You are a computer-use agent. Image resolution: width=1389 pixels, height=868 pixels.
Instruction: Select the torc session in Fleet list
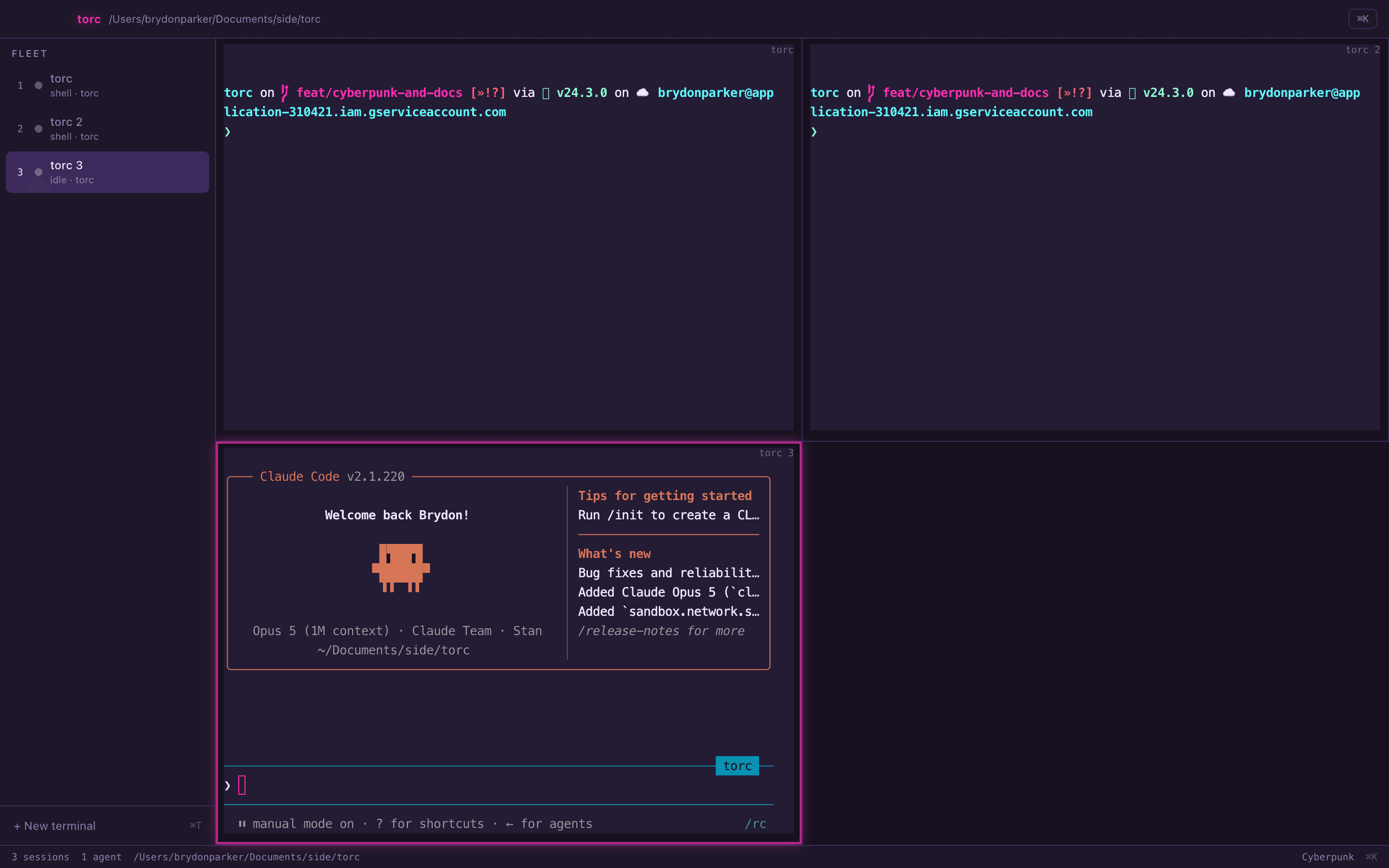pyautogui.click(x=108, y=85)
